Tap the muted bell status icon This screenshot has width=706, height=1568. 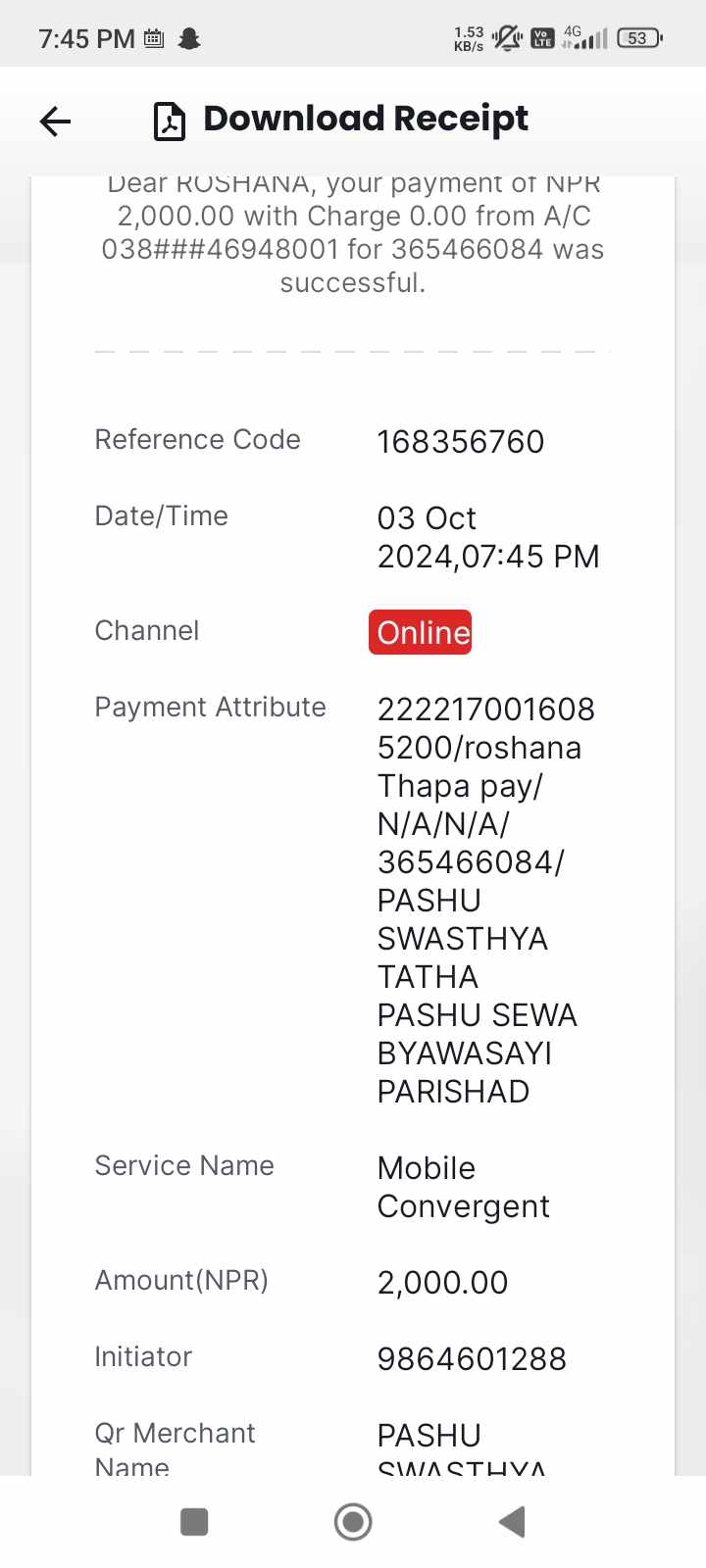click(x=507, y=38)
